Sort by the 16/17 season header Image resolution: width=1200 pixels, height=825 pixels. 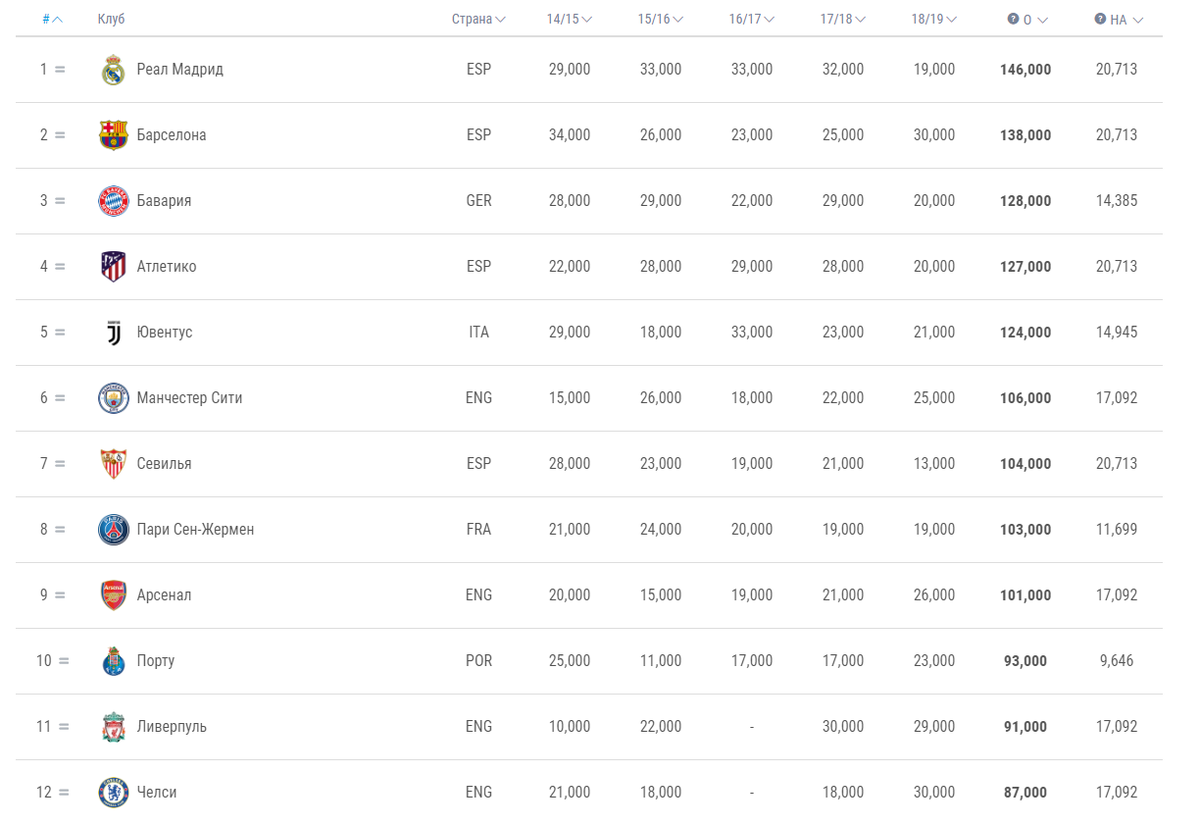(x=752, y=19)
